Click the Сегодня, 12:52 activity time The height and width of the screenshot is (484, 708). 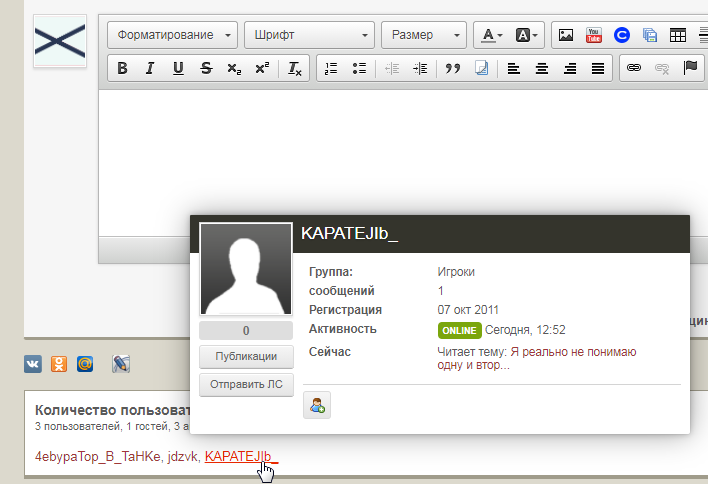[x=525, y=330]
